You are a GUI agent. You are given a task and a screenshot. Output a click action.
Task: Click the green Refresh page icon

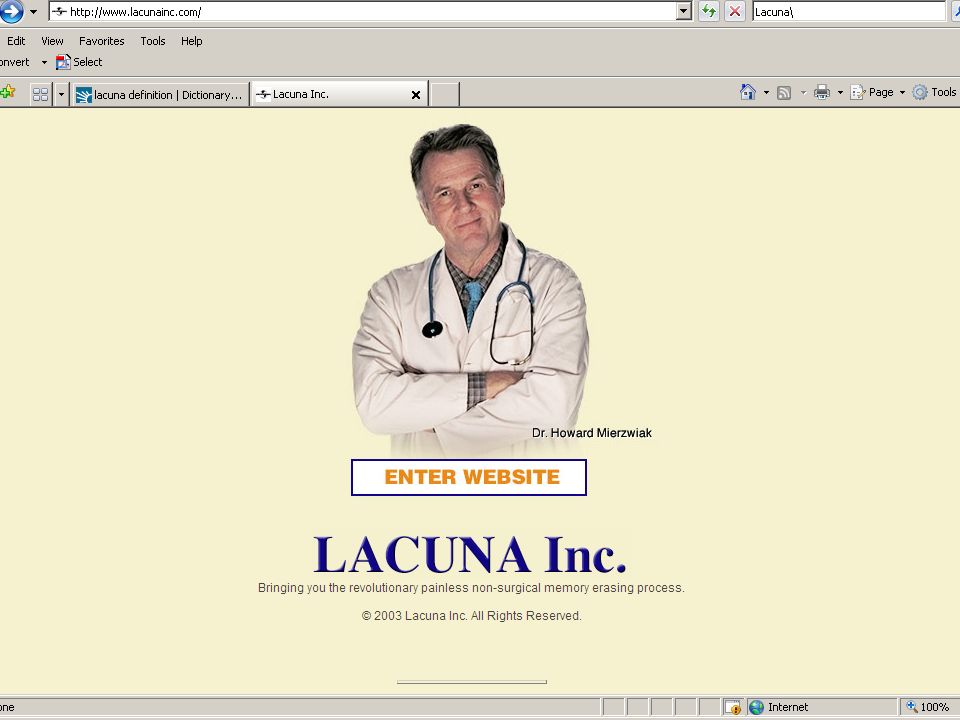pos(709,11)
